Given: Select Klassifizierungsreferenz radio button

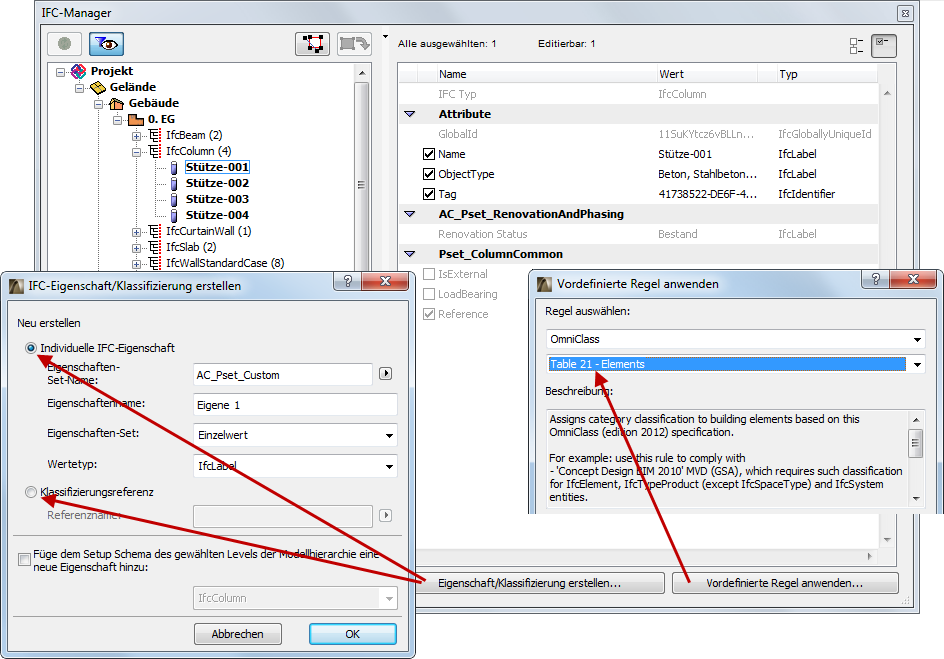Looking at the screenshot, I should click(31, 492).
